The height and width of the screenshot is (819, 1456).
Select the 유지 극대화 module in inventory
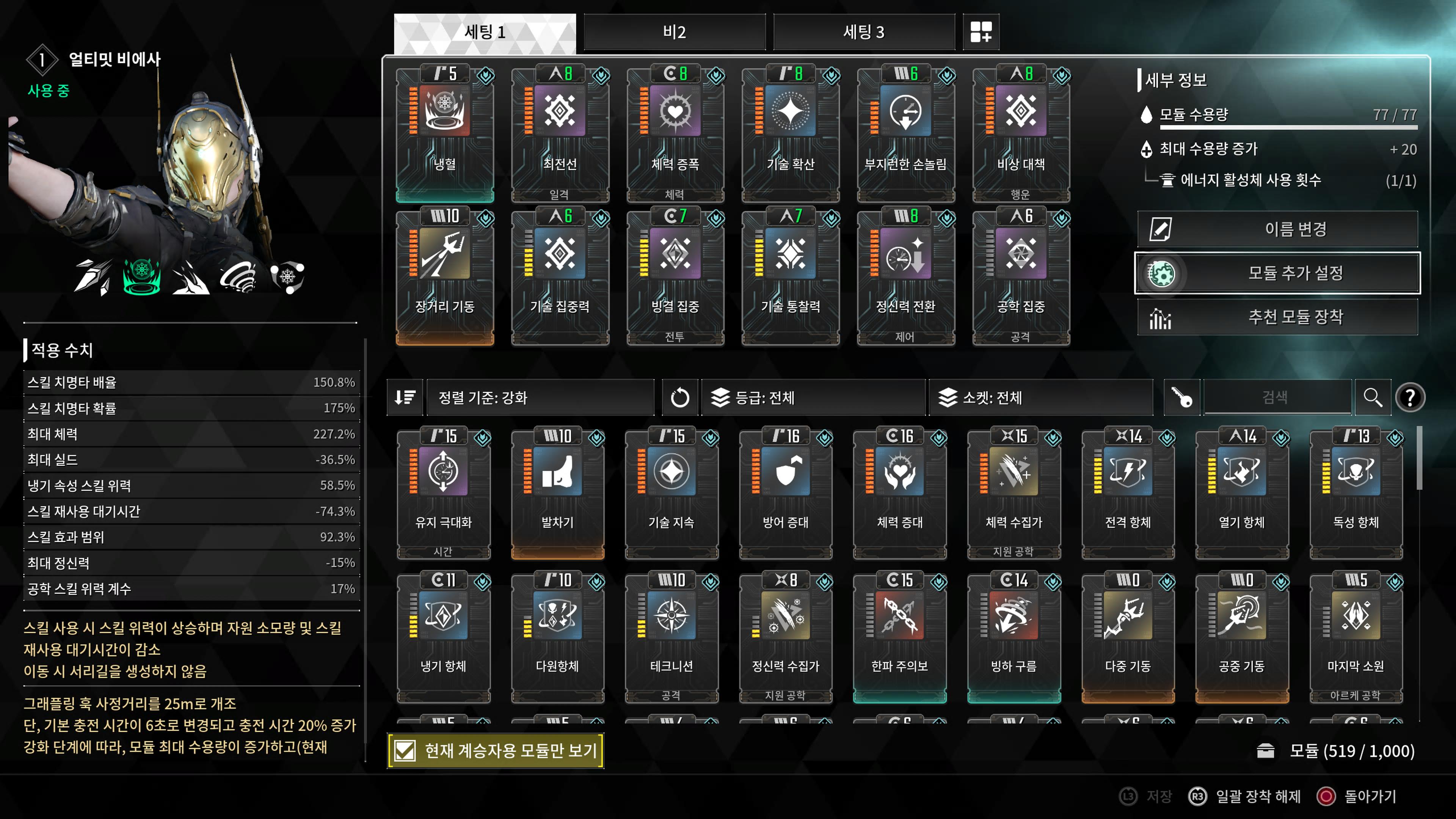point(444,493)
